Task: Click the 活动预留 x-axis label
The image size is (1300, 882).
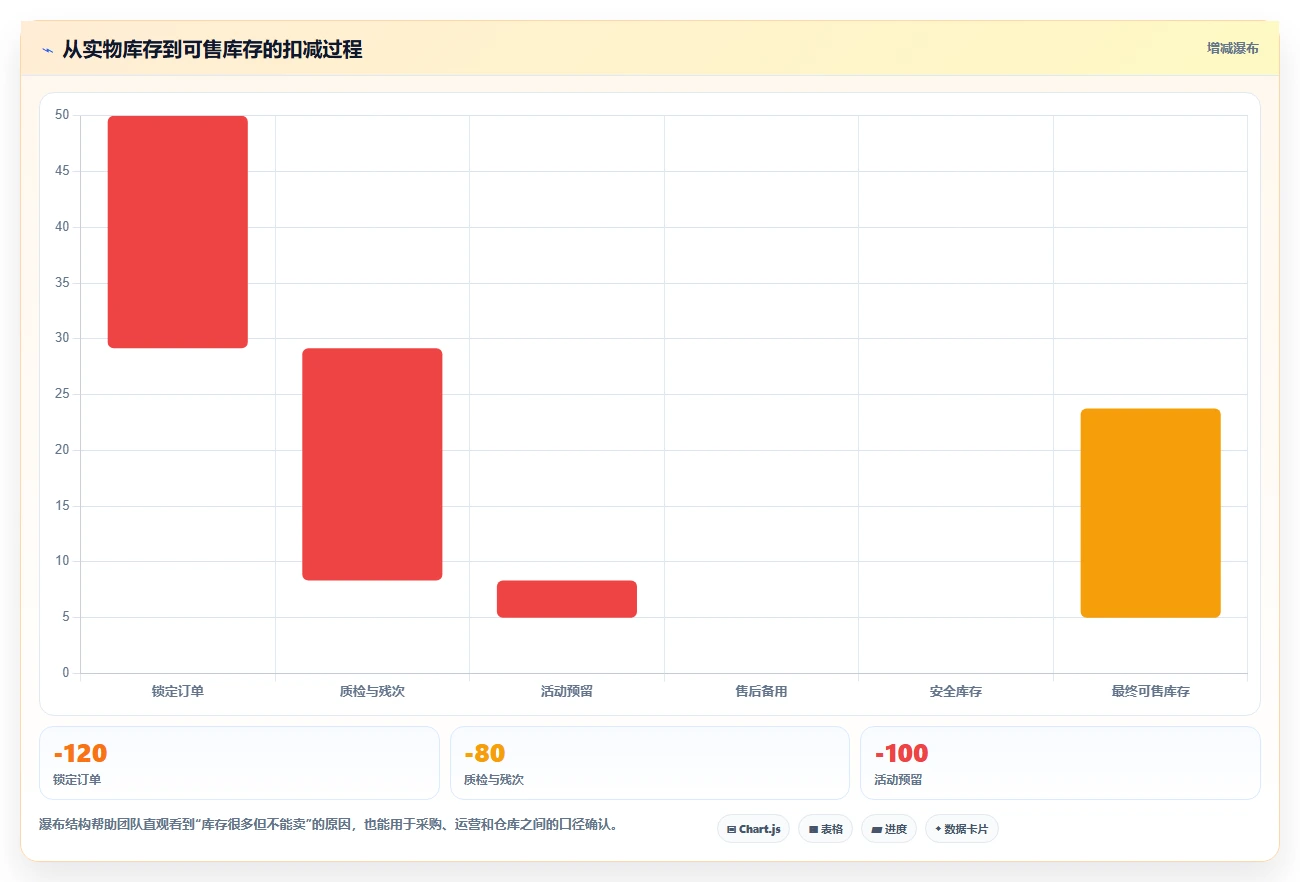Action: point(567,691)
